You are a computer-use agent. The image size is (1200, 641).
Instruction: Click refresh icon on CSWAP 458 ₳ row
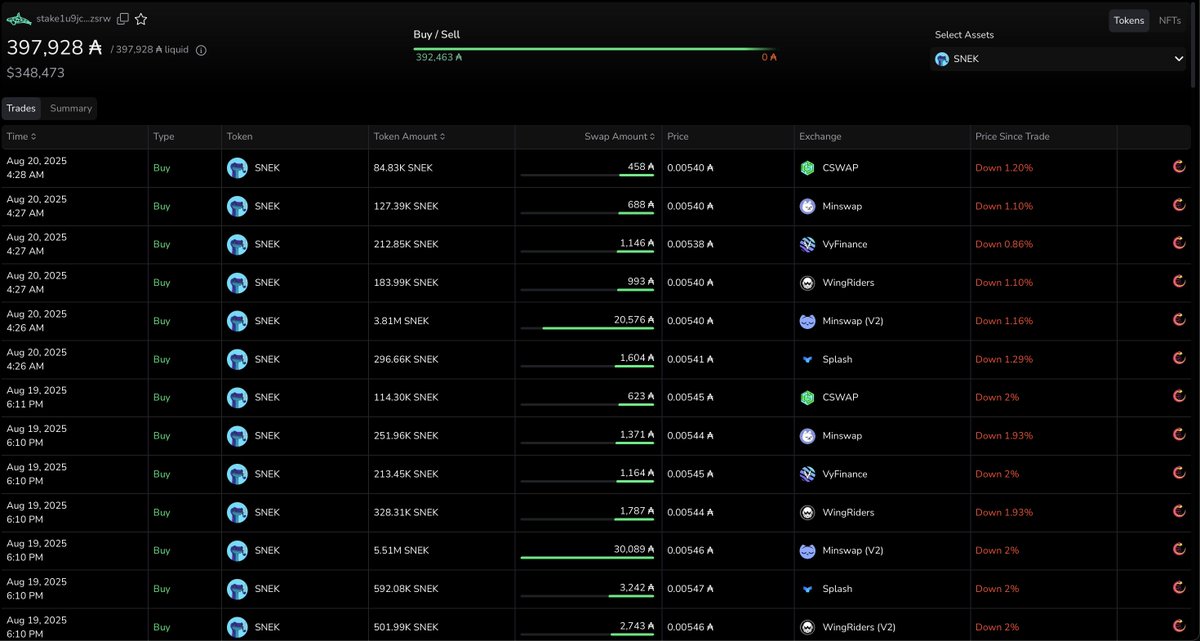pos(1179,168)
